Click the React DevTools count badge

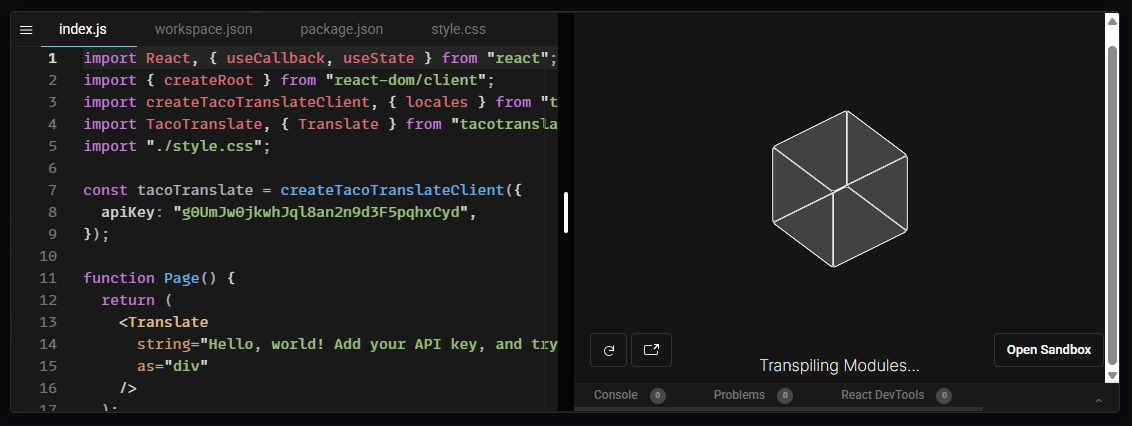[x=944, y=395]
